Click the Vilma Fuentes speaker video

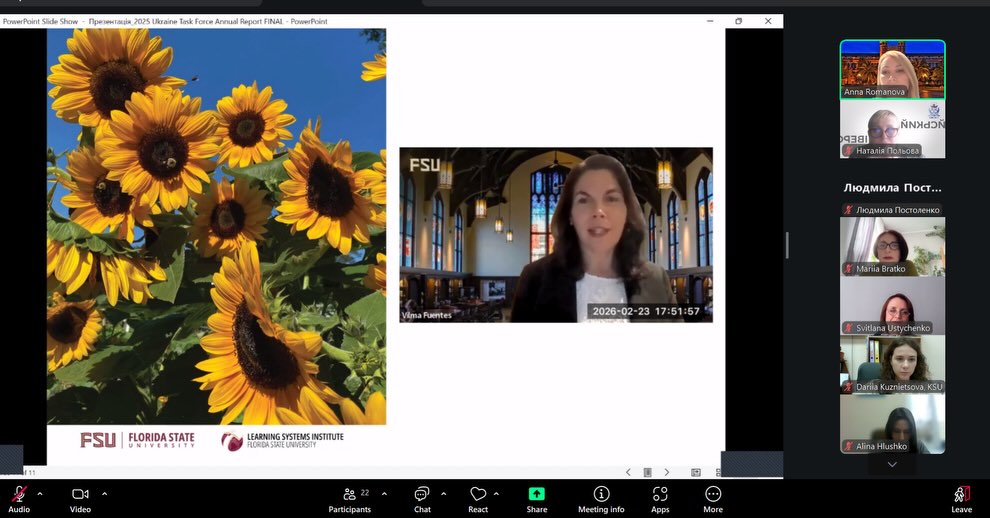[556, 235]
